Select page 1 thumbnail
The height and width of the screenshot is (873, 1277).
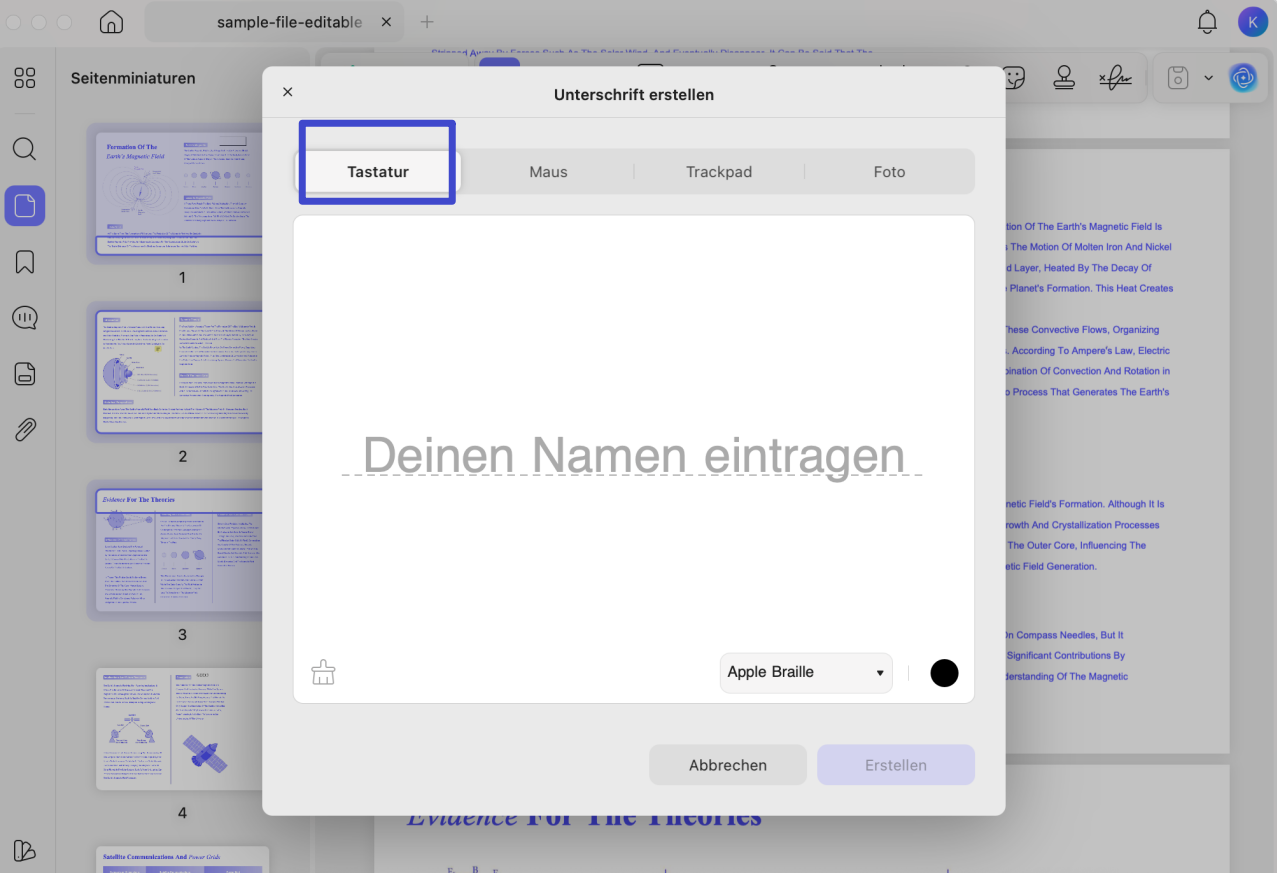180,193
